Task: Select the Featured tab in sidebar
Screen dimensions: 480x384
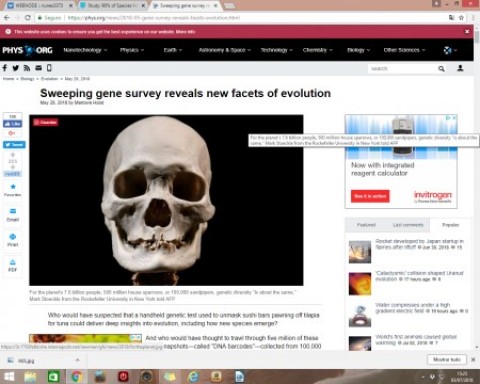Action: click(x=366, y=225)
